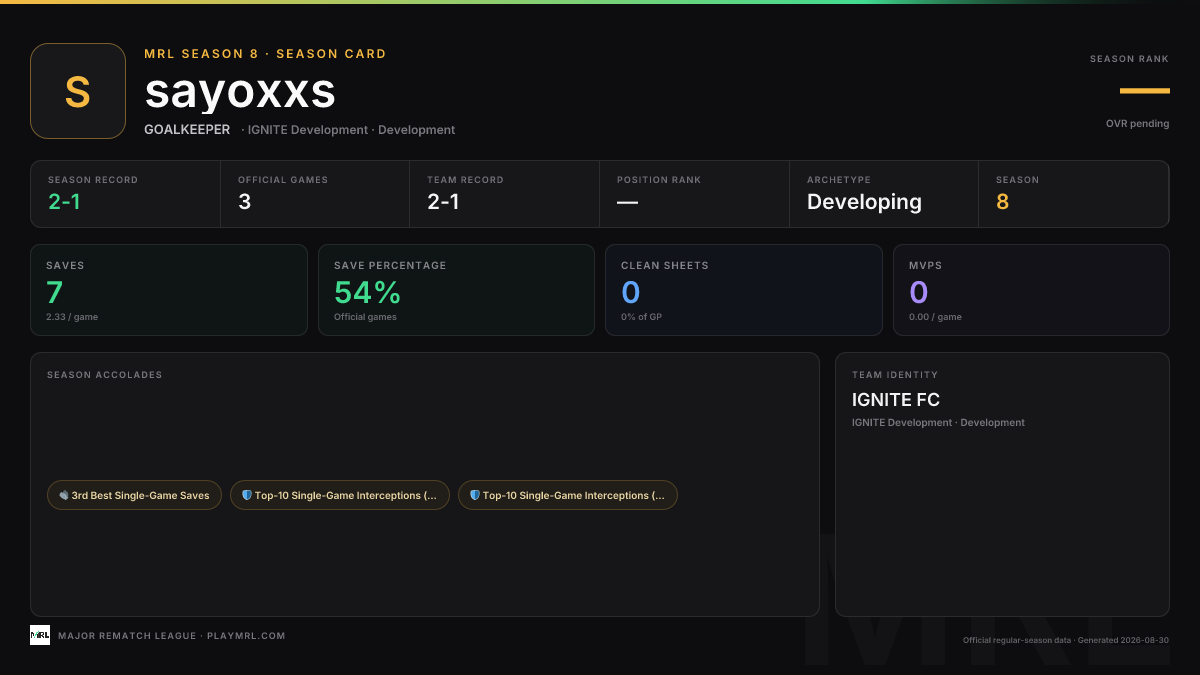Click the Season value 8

coord(1002,202)
